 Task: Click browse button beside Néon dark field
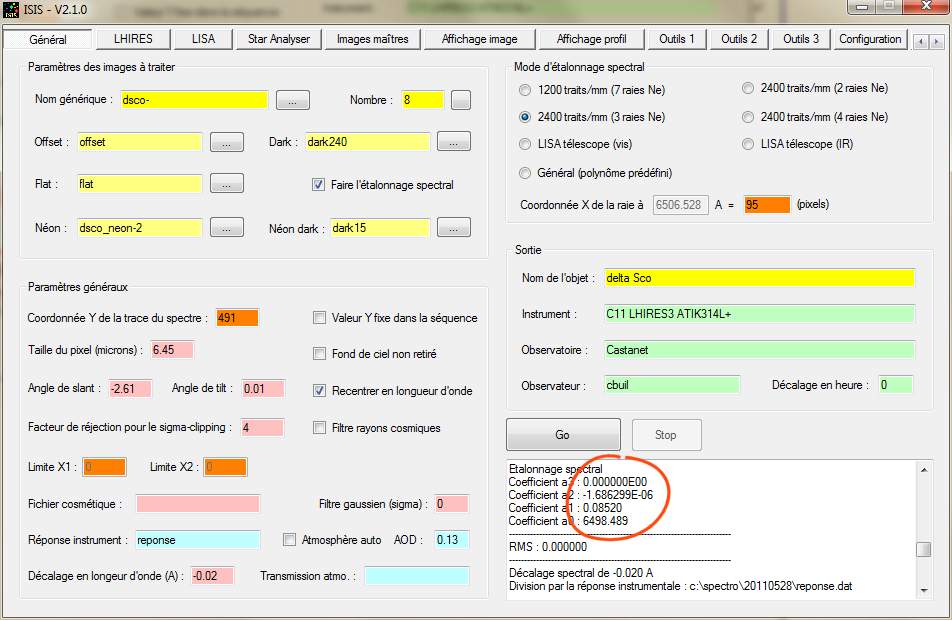(453, 227)
